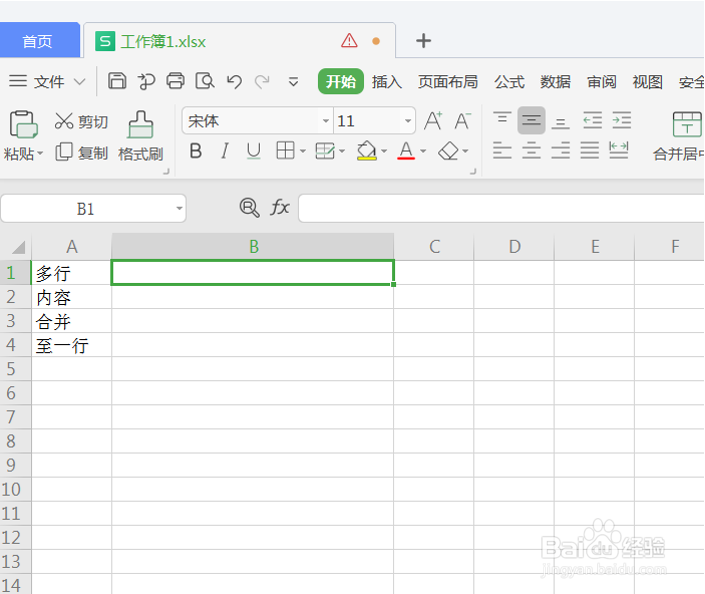
Task: Toggle Underline formatting
Action: tap(254, 151)
